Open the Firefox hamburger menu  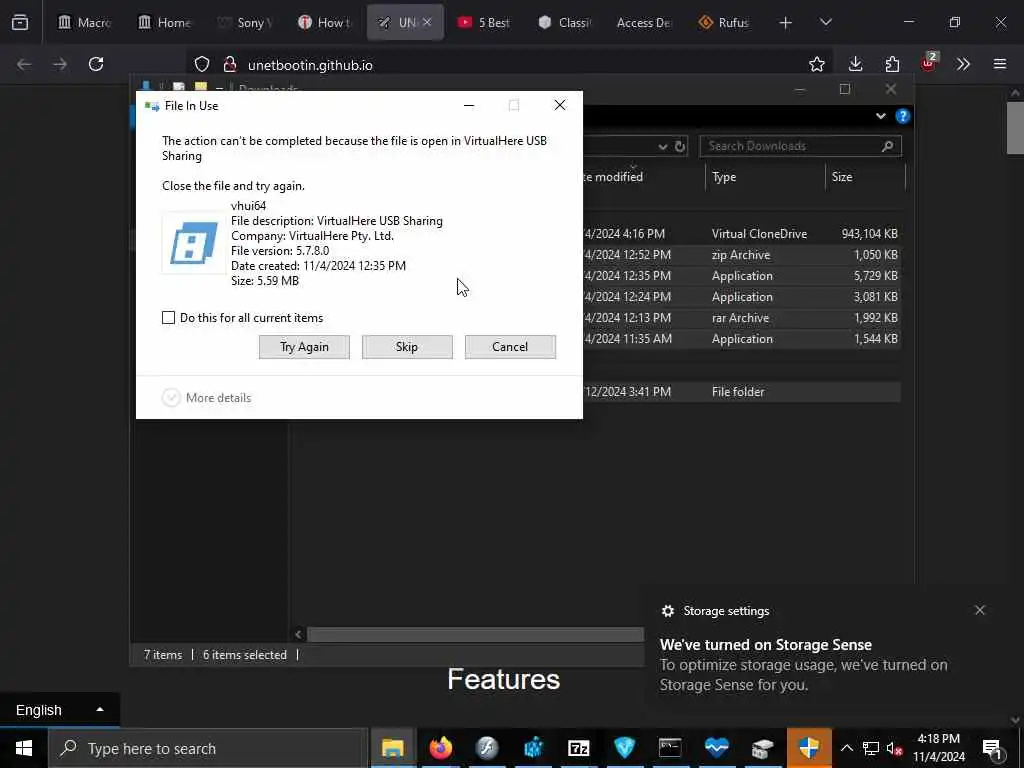1000,64
